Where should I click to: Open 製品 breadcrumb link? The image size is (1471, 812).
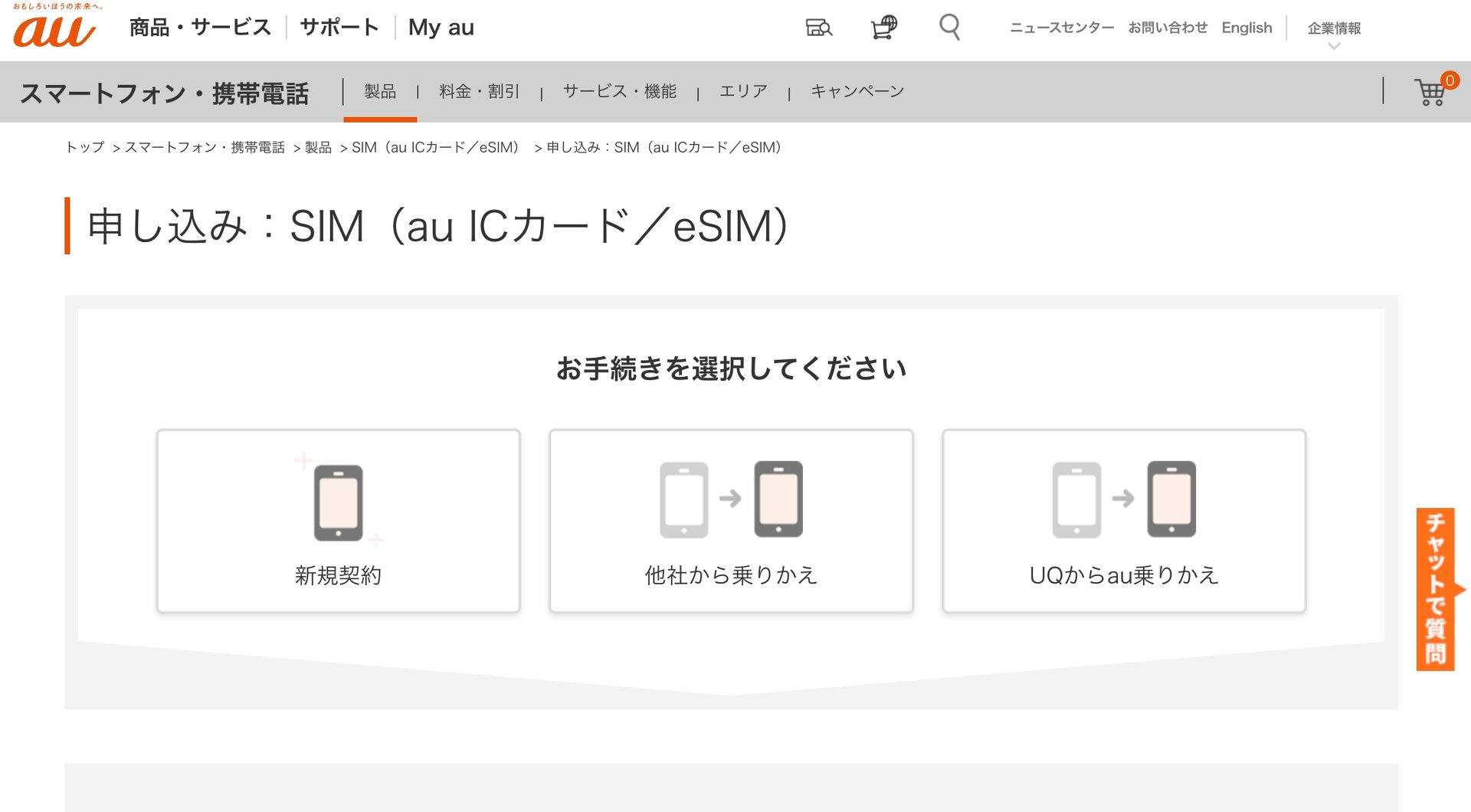pos(318,147)
